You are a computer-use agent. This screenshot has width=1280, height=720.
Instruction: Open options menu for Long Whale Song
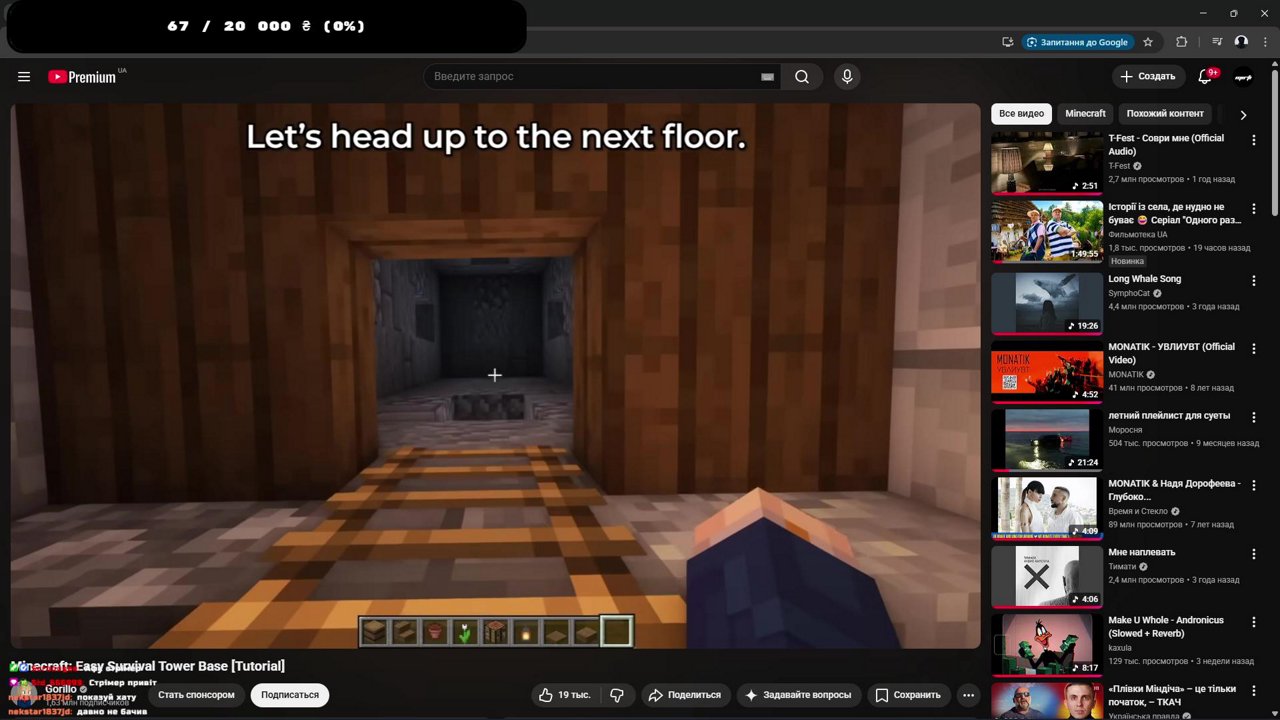coord(1254,281)
